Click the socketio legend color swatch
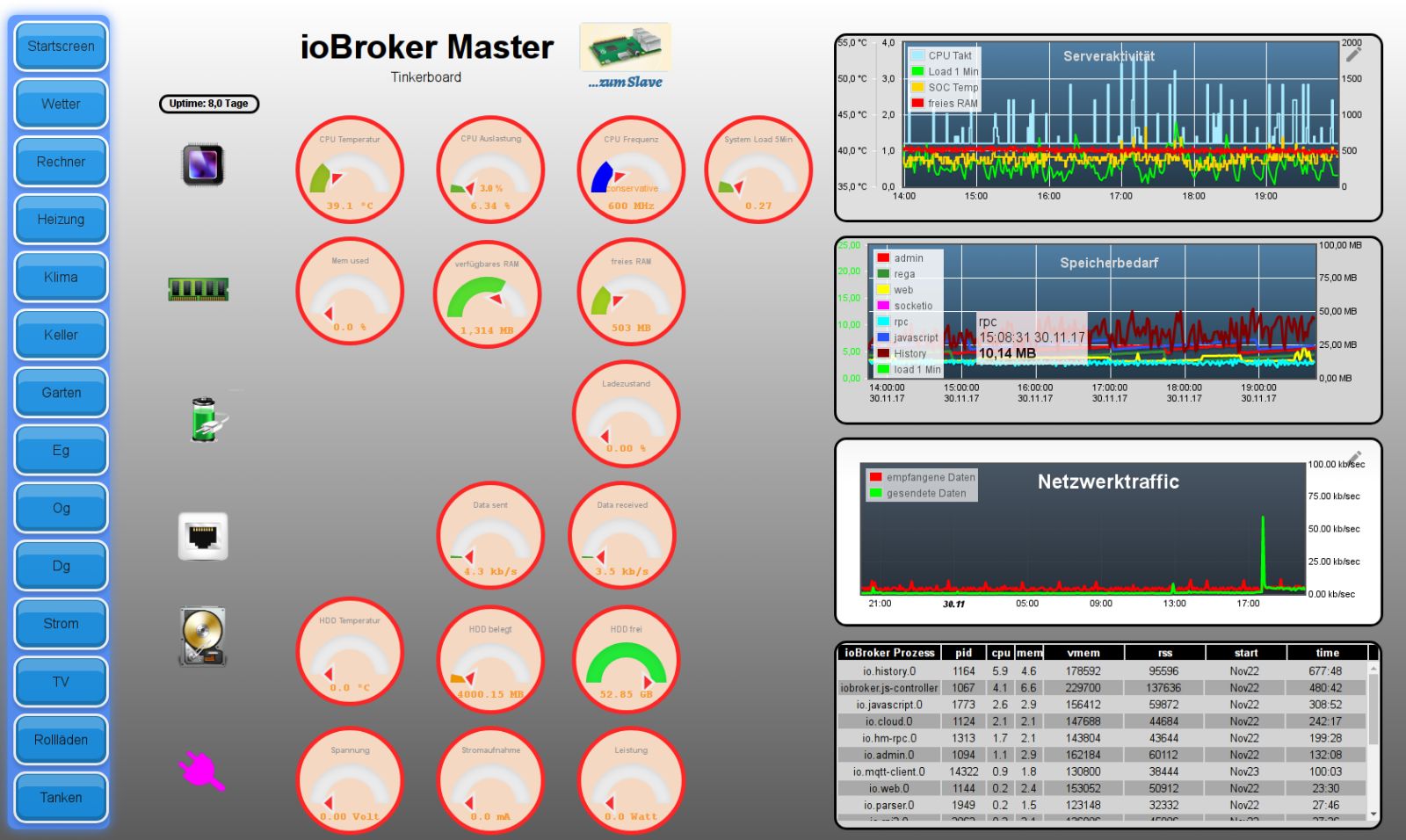Viewport: 1406px width, 840px height. [883, 306]
